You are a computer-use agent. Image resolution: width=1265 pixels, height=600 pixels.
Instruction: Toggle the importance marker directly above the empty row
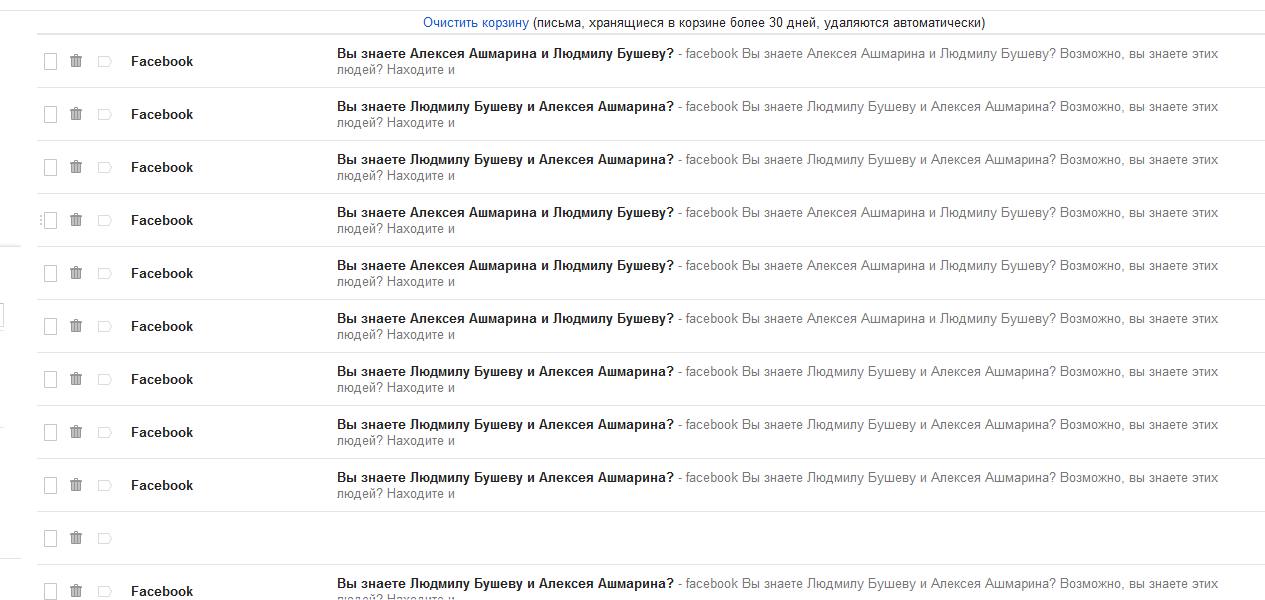coord(104,485)
